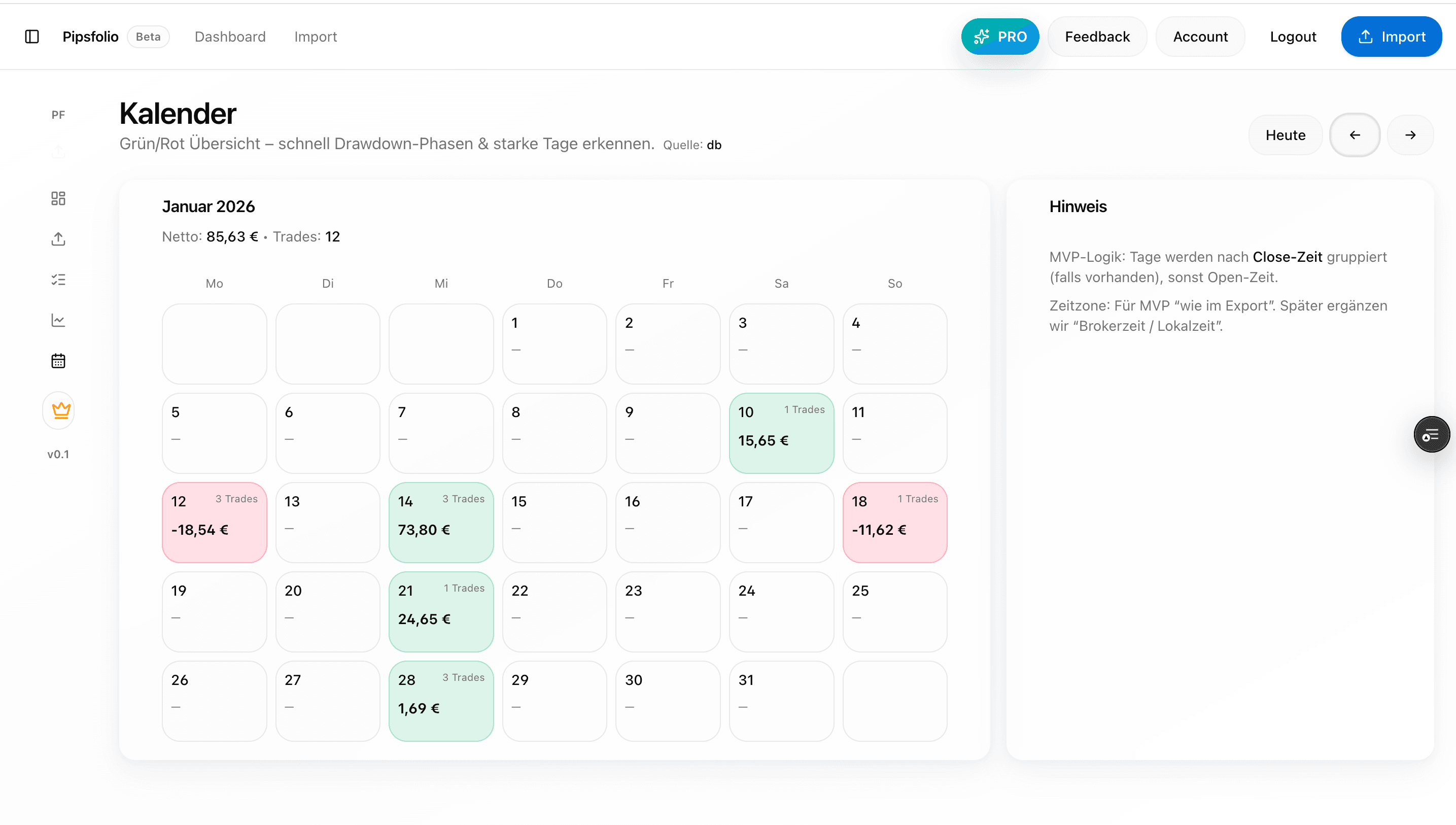
Task: Click the next month arrow
Action: [1410, 135]
